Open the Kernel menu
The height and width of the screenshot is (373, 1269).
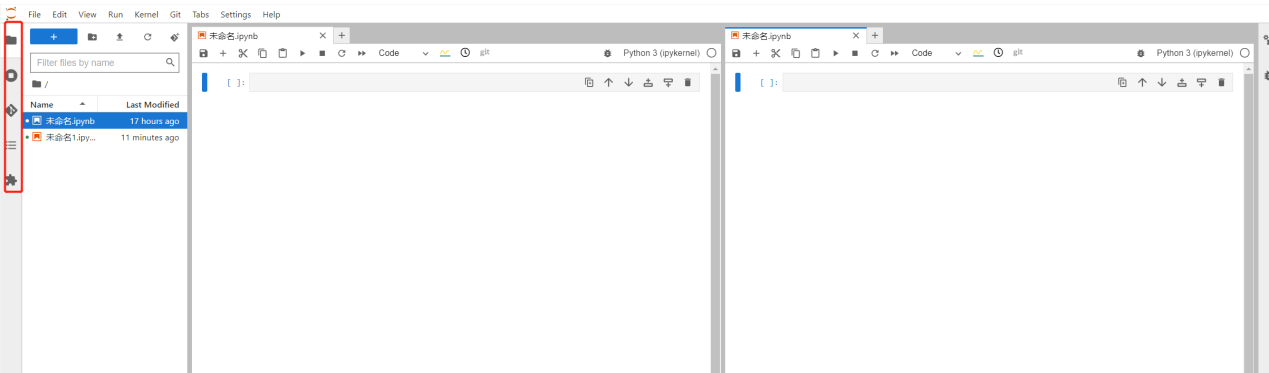tap(146, 15)
